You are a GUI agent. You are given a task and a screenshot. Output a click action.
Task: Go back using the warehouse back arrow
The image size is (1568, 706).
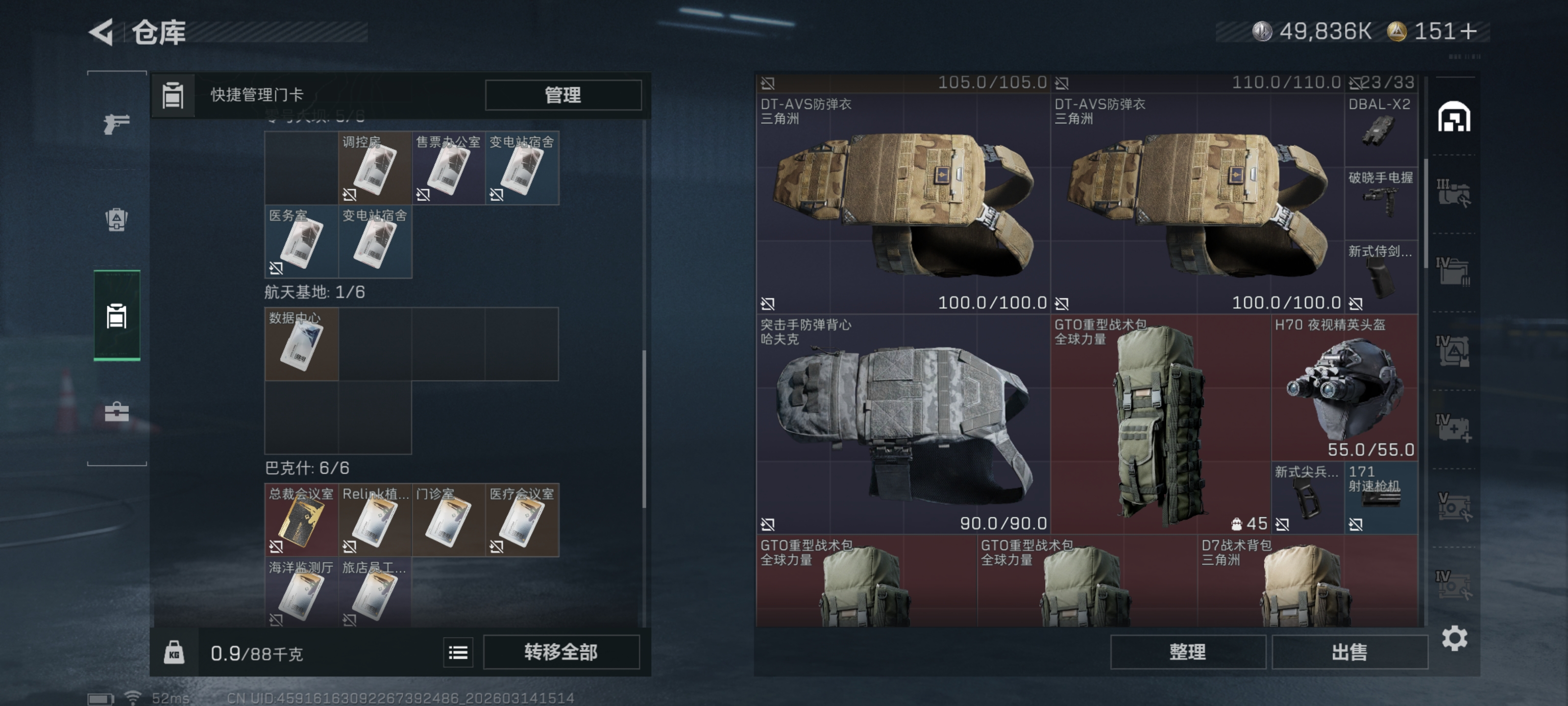tap(101, 32)
